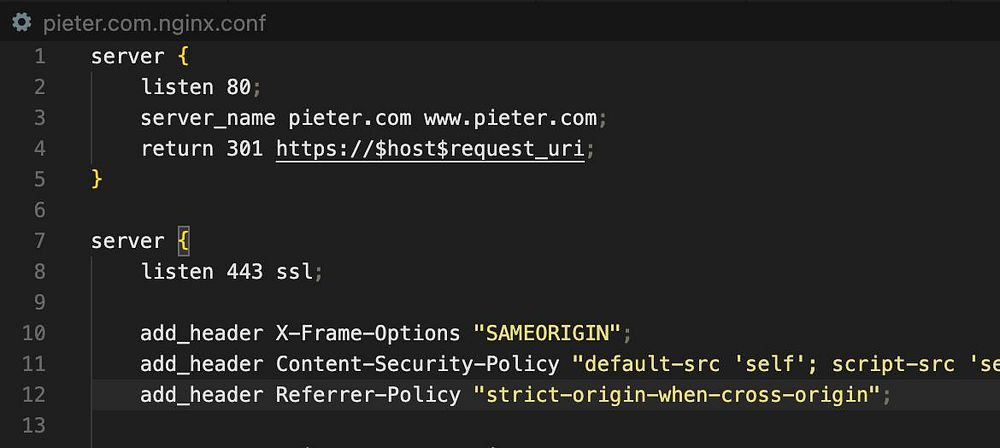Click the gear icon beside pieter.com.nginx.conf
Screen dimensions: 1000x448
pos(21,24)
